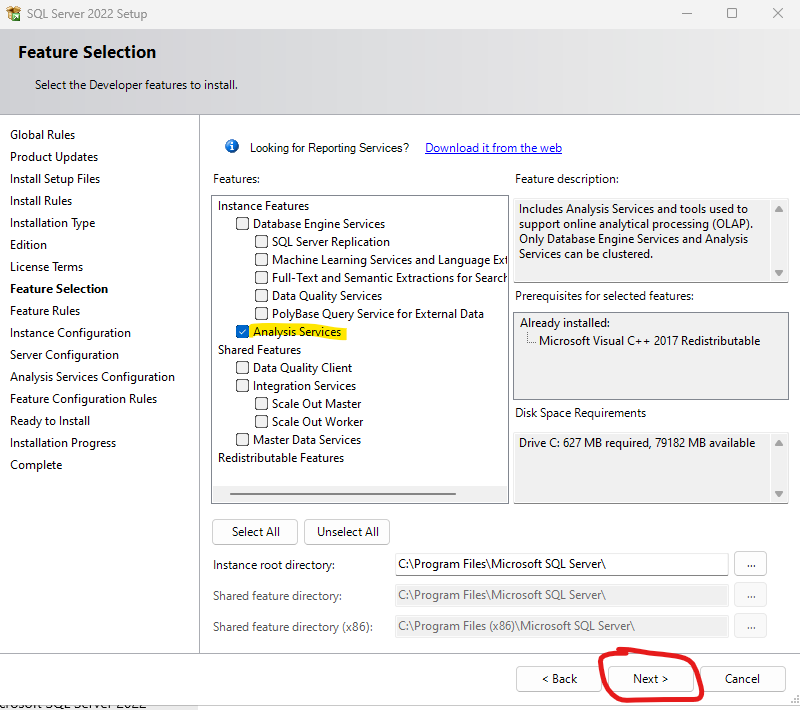The width and height of the screenshot is (800, 710).
Task: Proceed with the Next button
Action: pos(651,679)
